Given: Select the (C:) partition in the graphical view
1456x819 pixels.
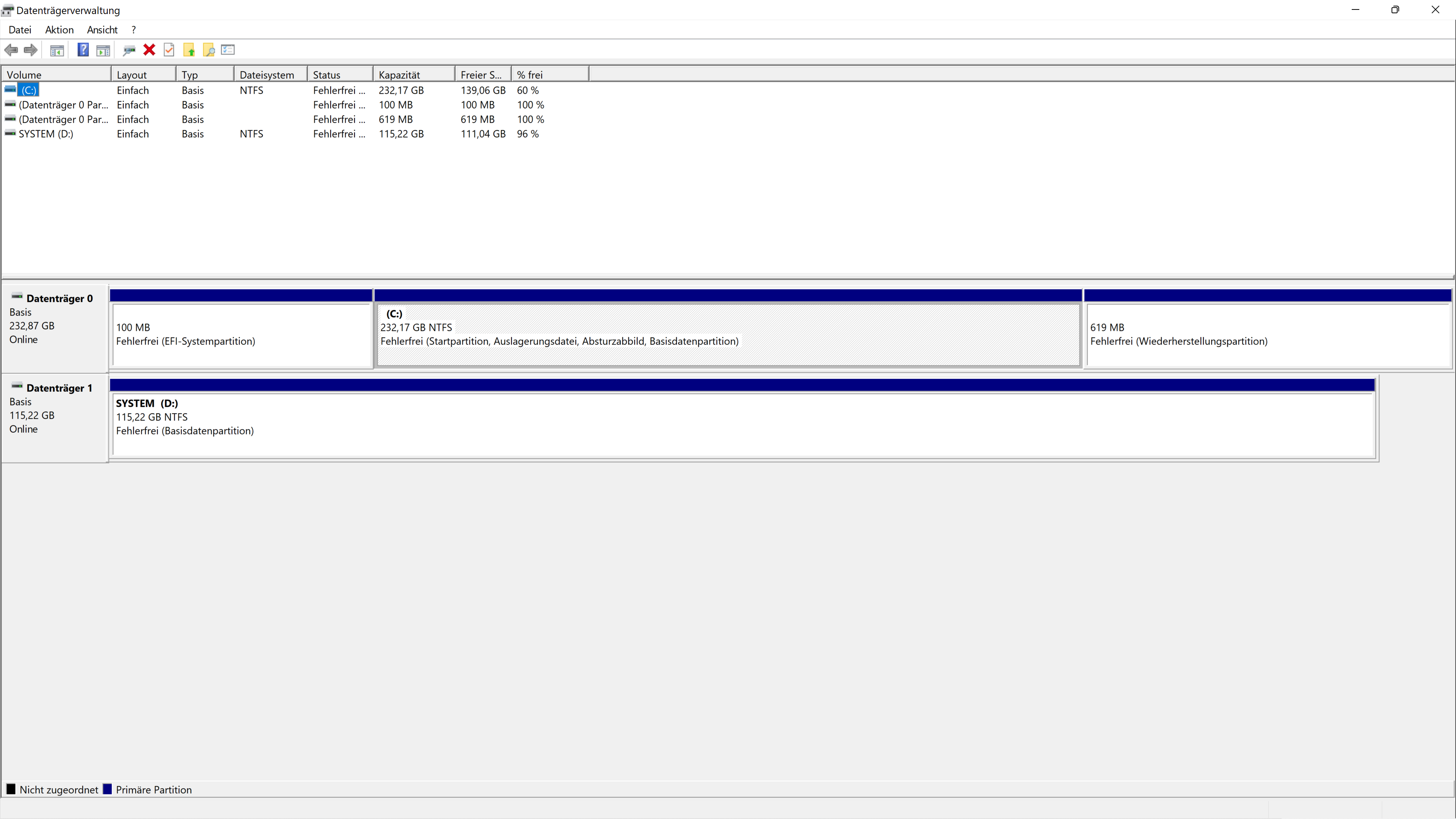Looking at the screenshot, I should pyautogui.click(x=728, y=335).
